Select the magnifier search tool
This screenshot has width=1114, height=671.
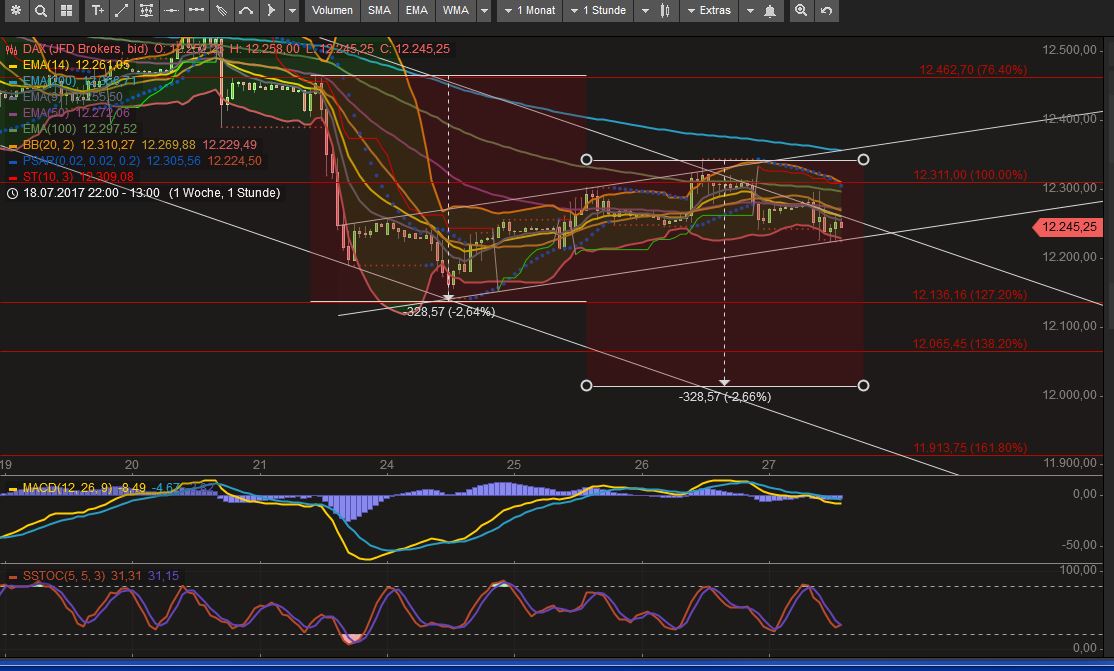[x=41, y=11]
